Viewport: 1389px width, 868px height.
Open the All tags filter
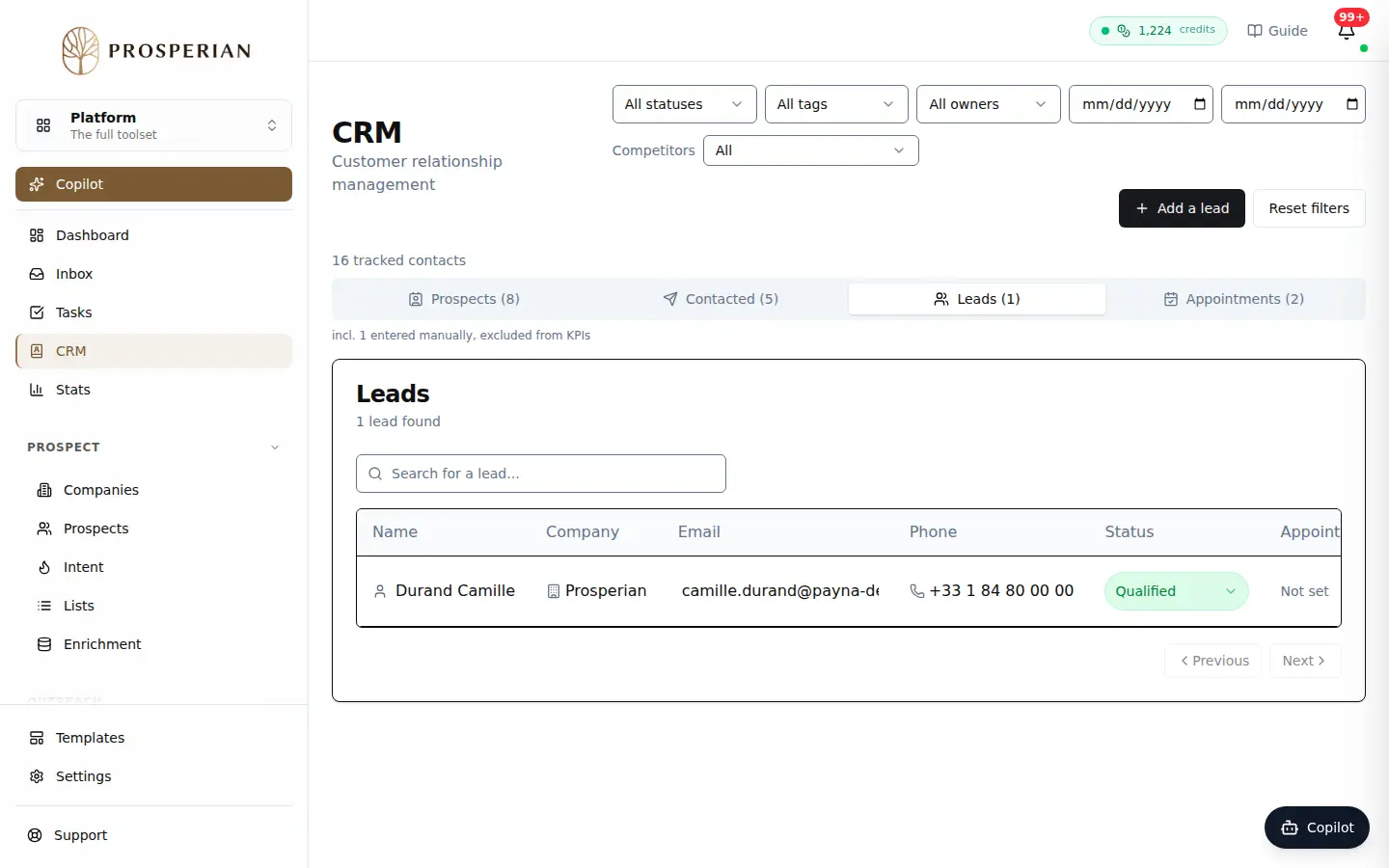(836, 104)
